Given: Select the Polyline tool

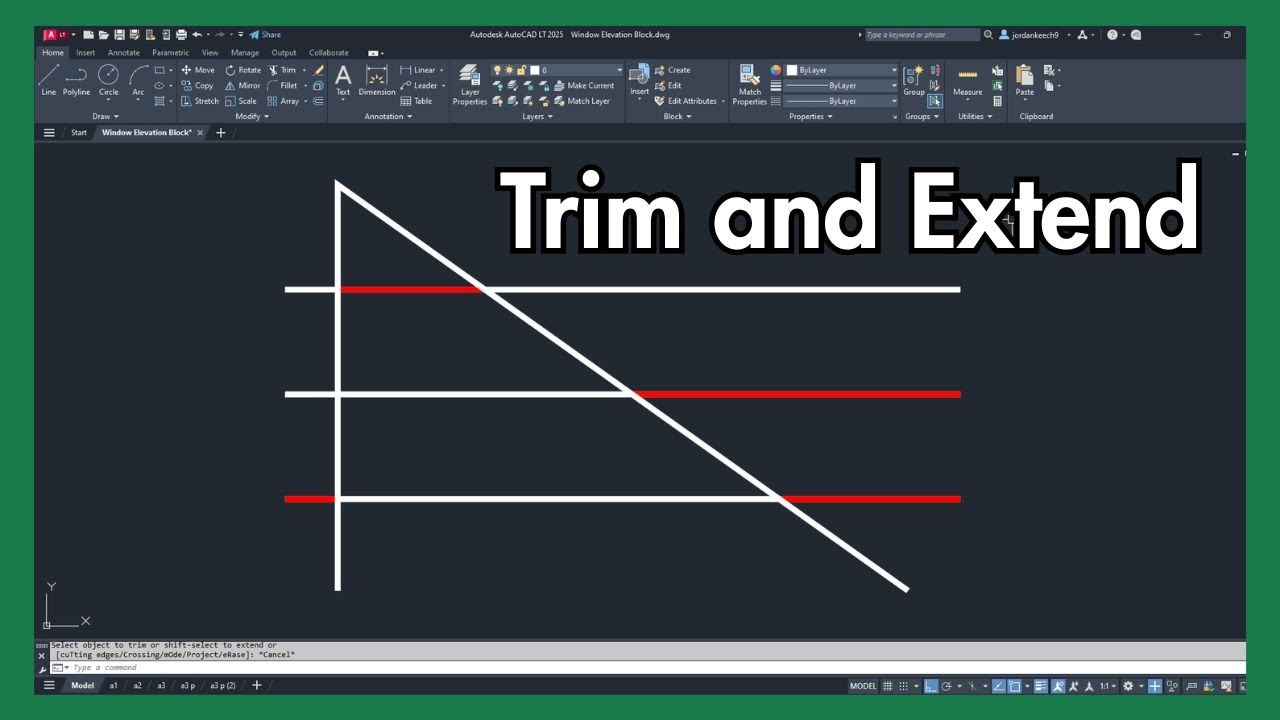Looking at the screenshot, I should 77,80.
